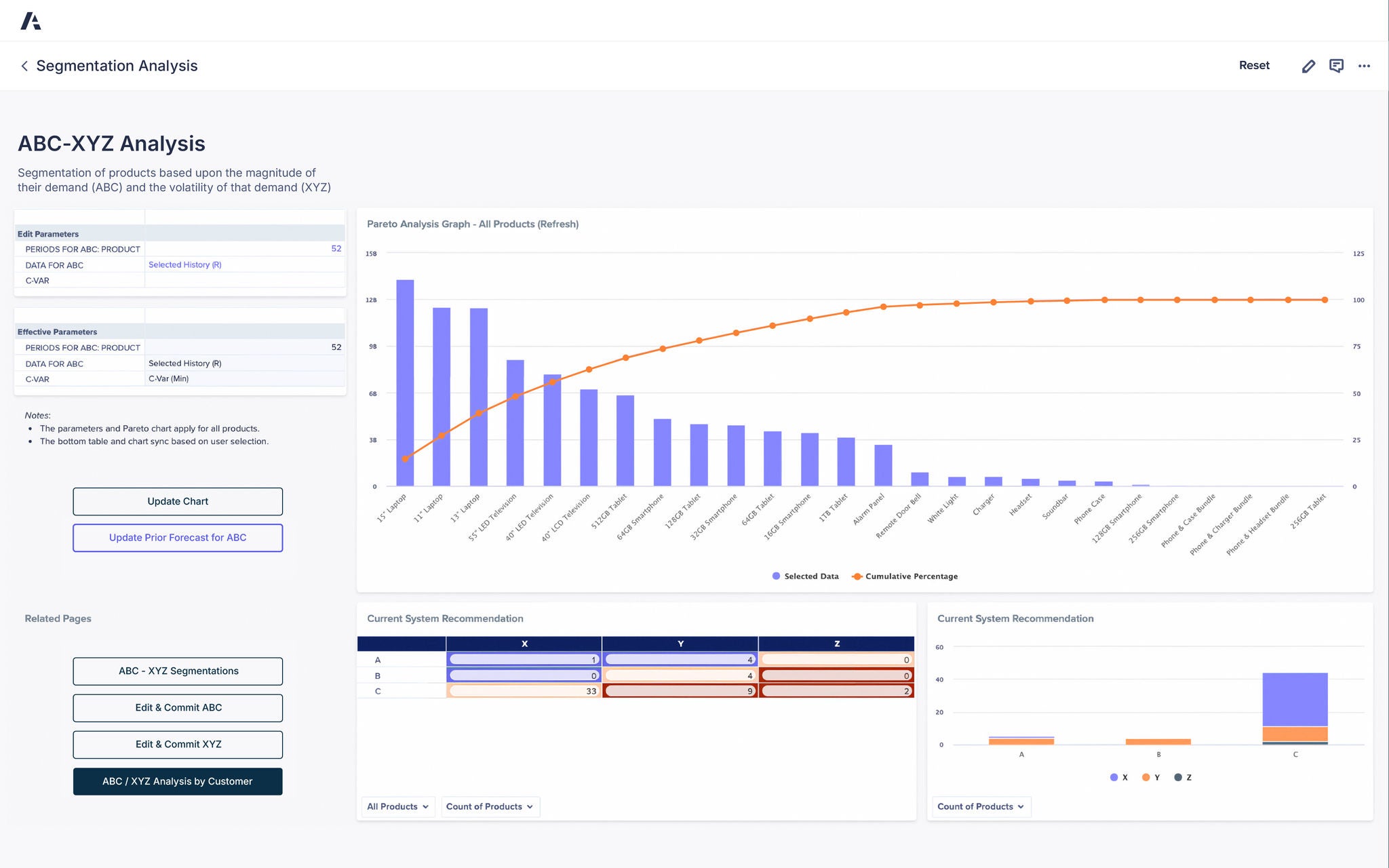The image size is (1389, 868).
Task: Click Update Prior Forecast for ABC
Action: [x=178, y=537]
